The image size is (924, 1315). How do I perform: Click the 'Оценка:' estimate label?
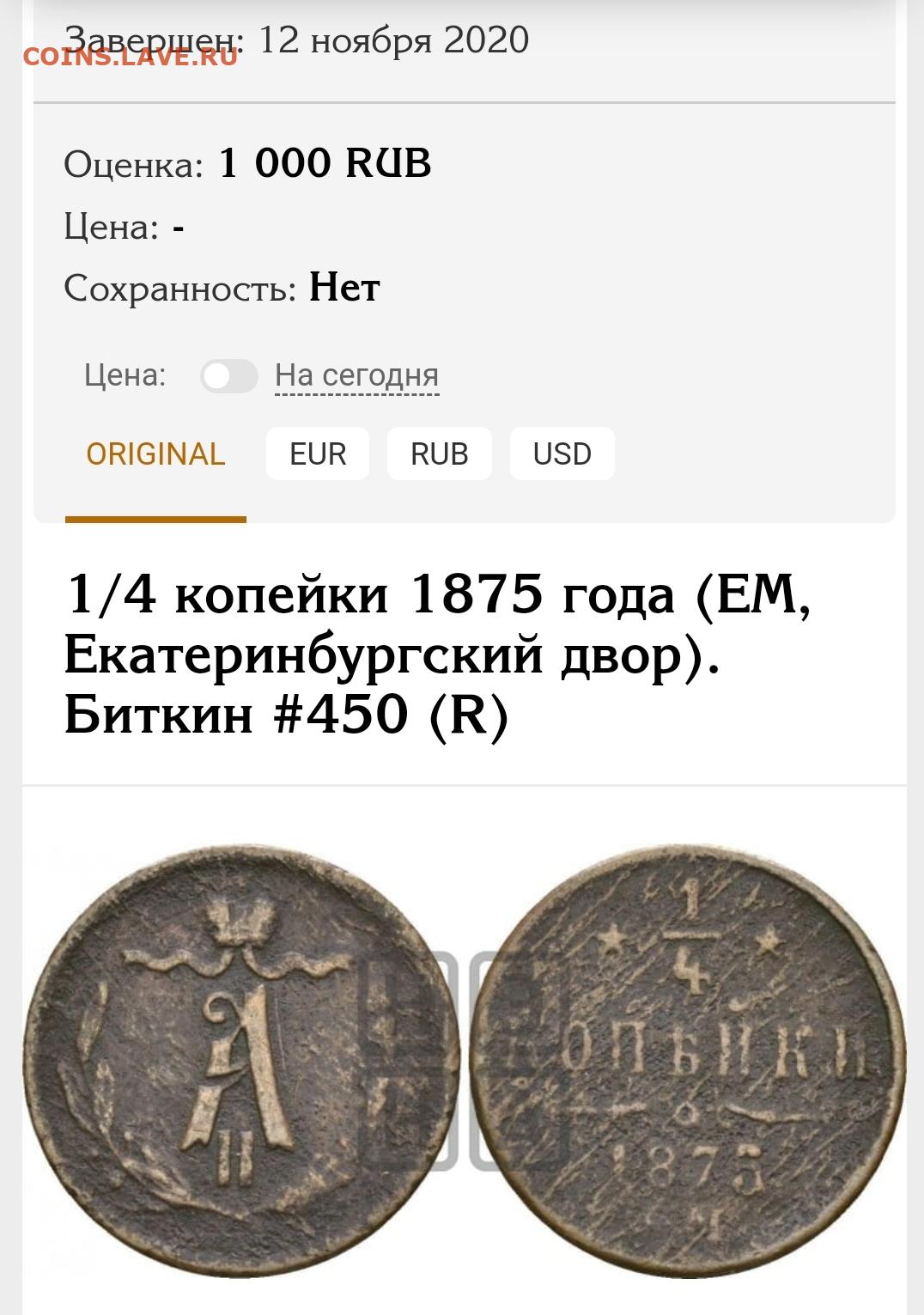coord(134,164)
